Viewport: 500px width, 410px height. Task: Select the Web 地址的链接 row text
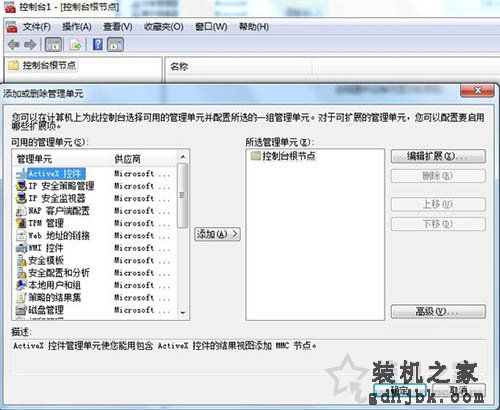coord(59,236)
